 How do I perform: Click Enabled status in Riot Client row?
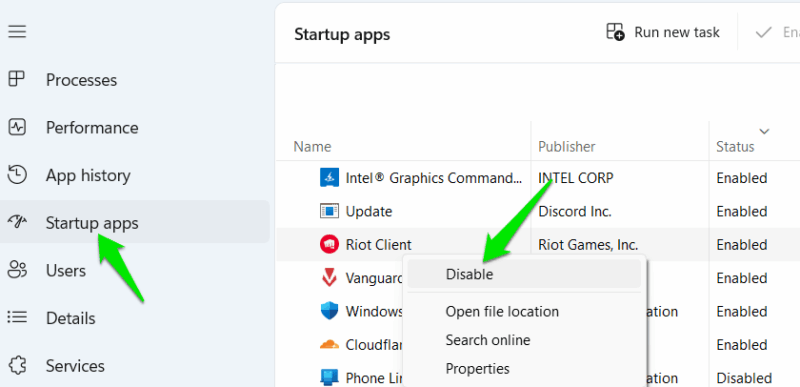point(742,245)
